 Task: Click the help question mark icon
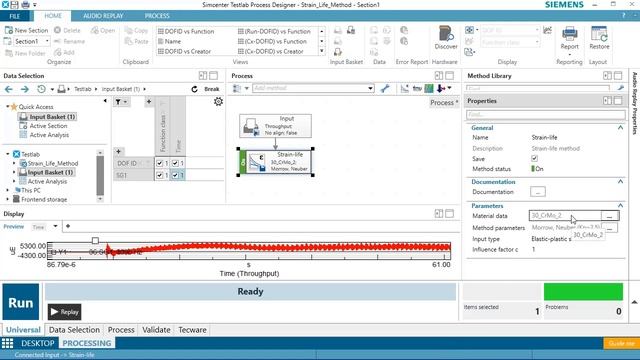coord(623,16)
